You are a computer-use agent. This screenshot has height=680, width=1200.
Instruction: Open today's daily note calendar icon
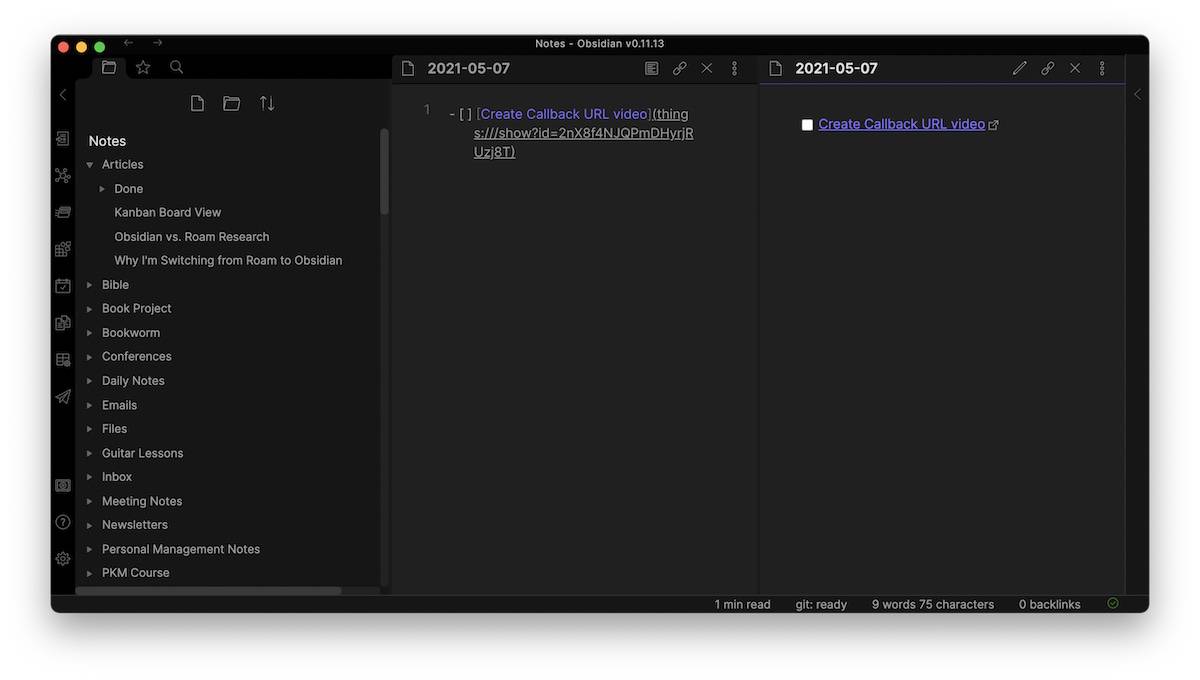63,286
